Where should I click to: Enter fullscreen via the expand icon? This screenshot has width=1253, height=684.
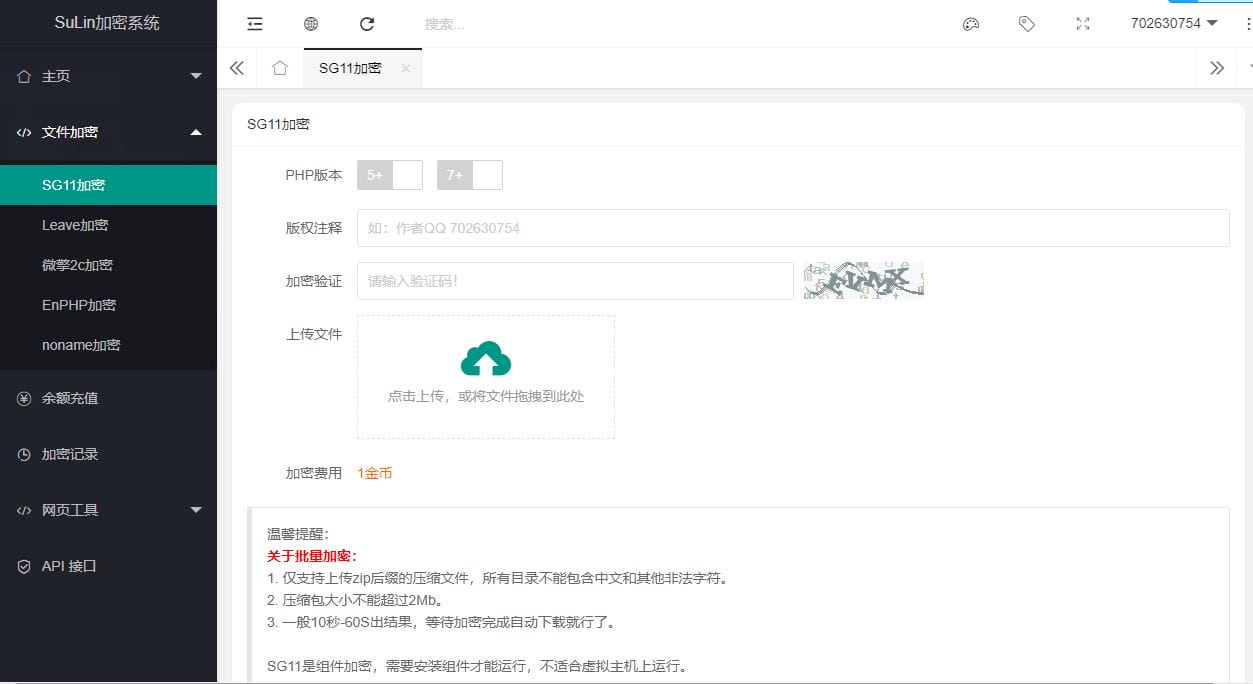pos(1082,23)
